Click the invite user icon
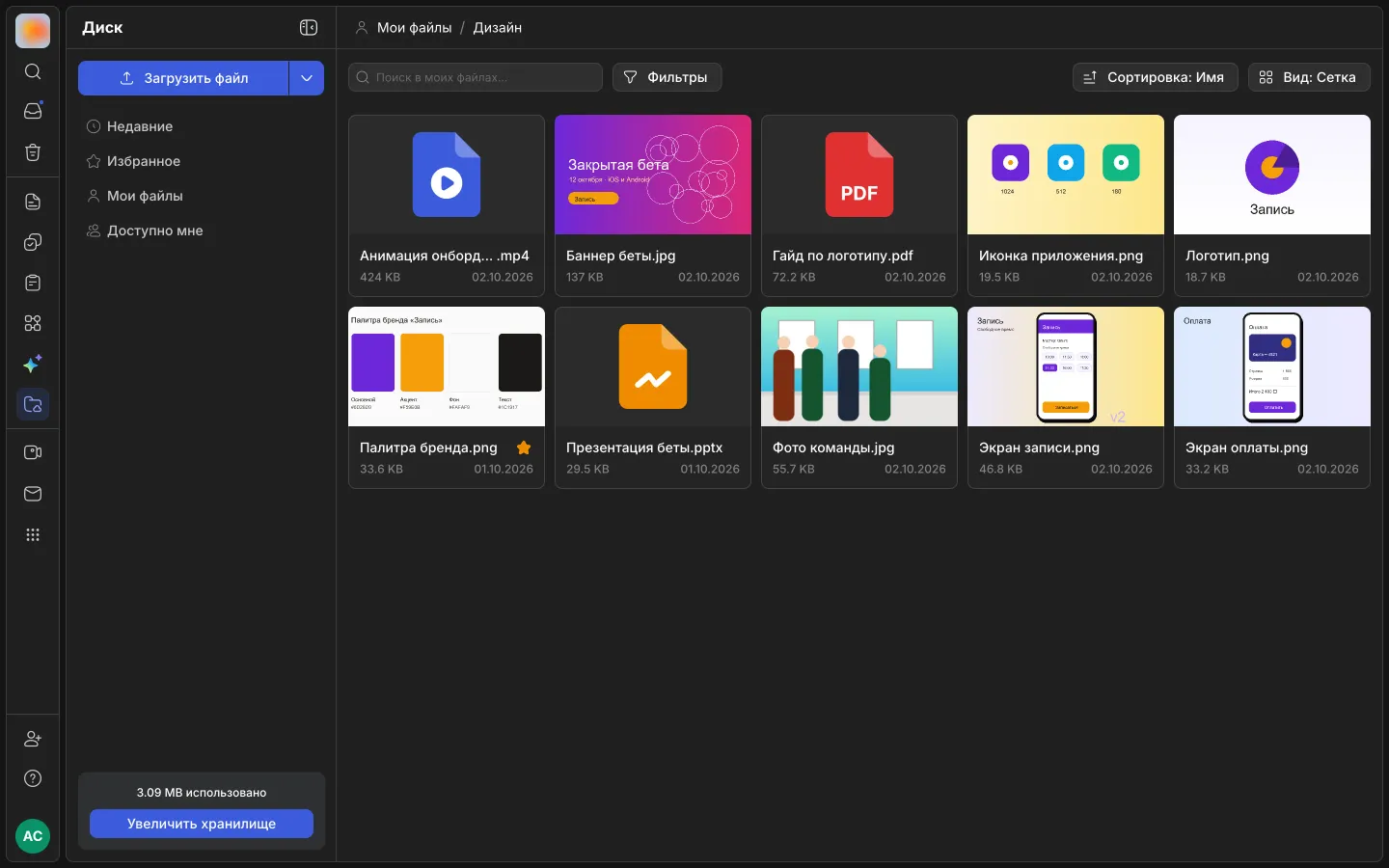 pos(33,739)
